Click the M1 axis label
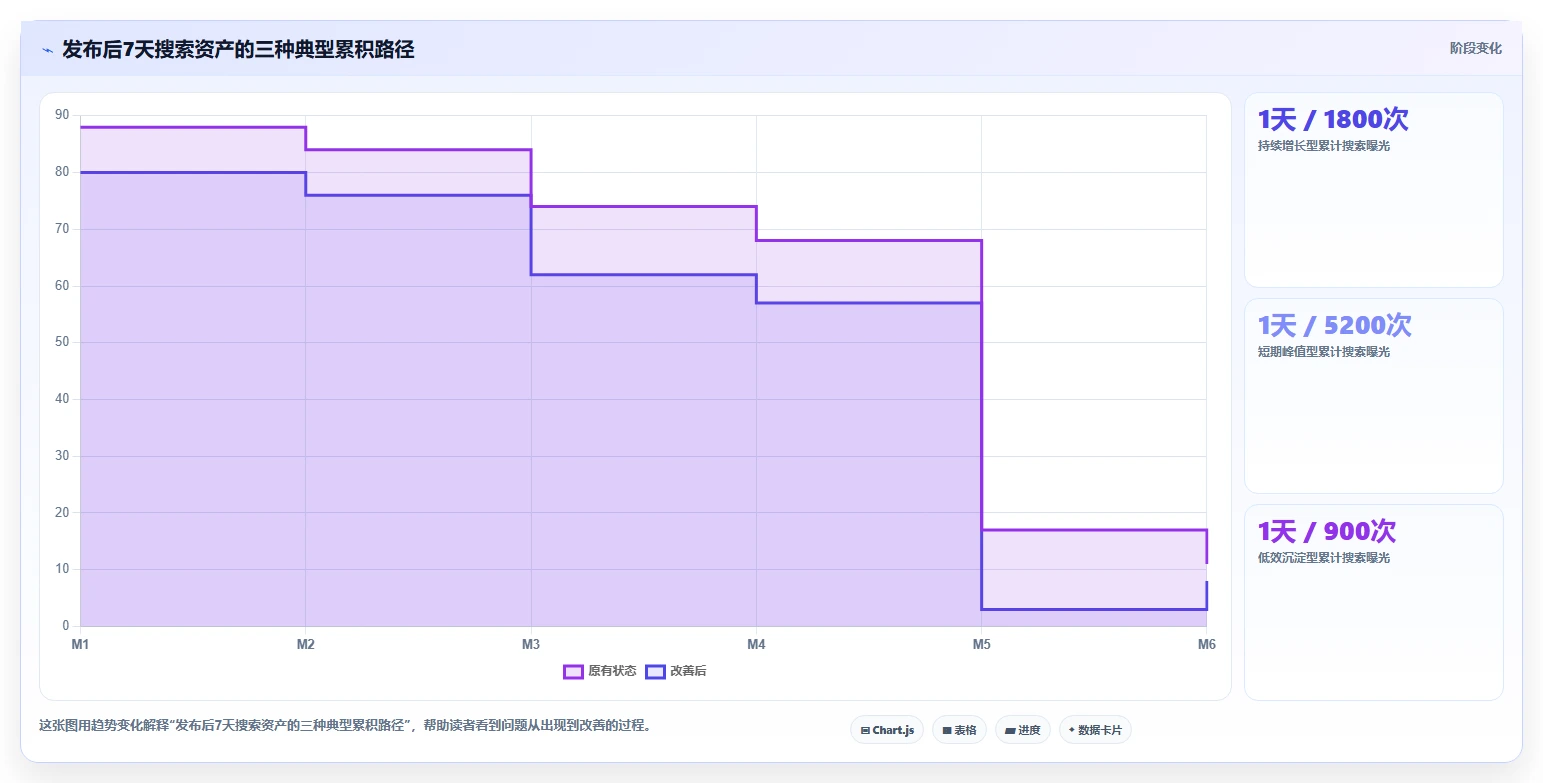Image resolution: width=1543 pixels, height=783 pixels. point(80,644)
